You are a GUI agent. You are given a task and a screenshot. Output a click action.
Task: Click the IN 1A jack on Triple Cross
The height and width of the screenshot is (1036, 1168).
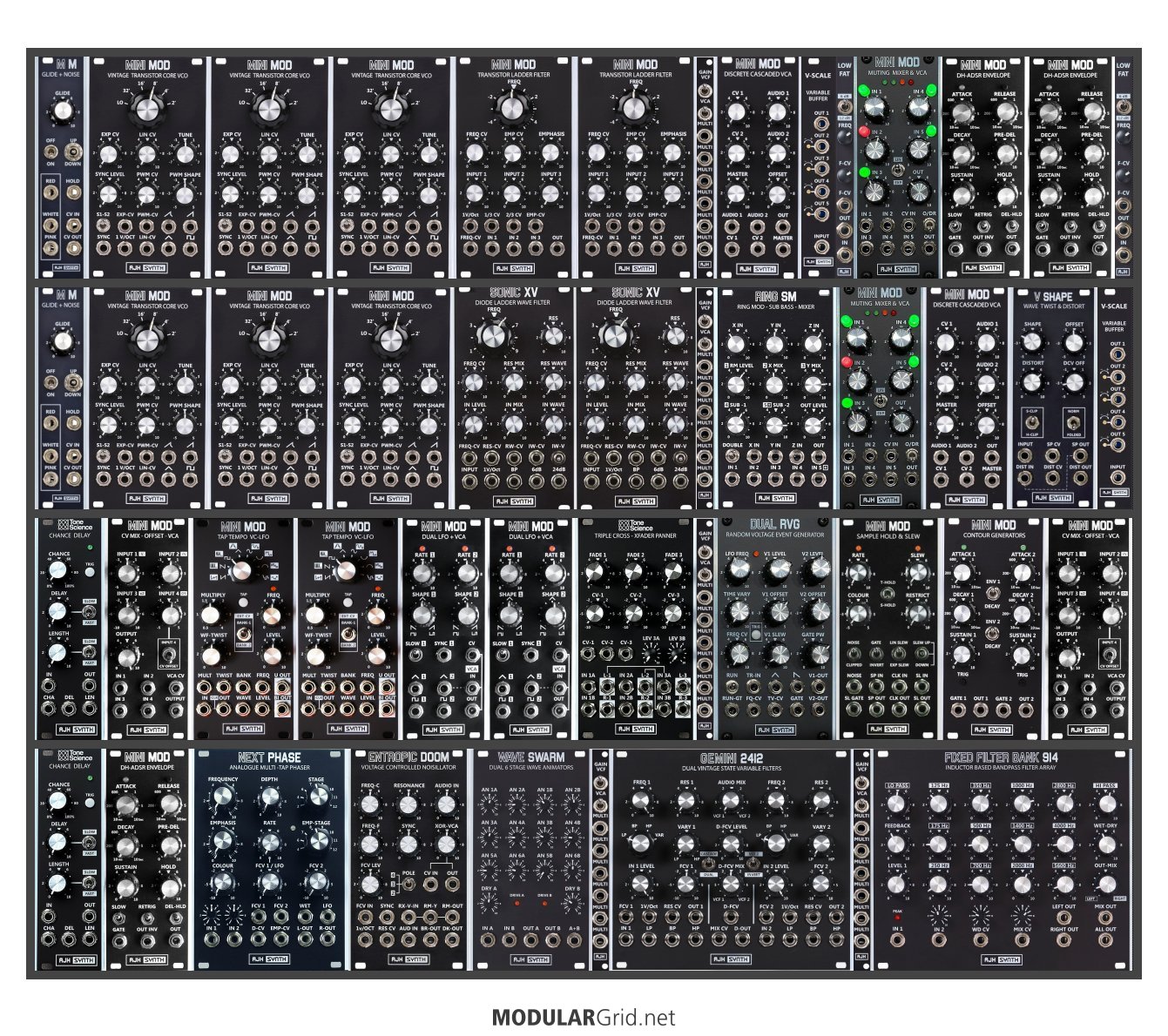point(590,686)
